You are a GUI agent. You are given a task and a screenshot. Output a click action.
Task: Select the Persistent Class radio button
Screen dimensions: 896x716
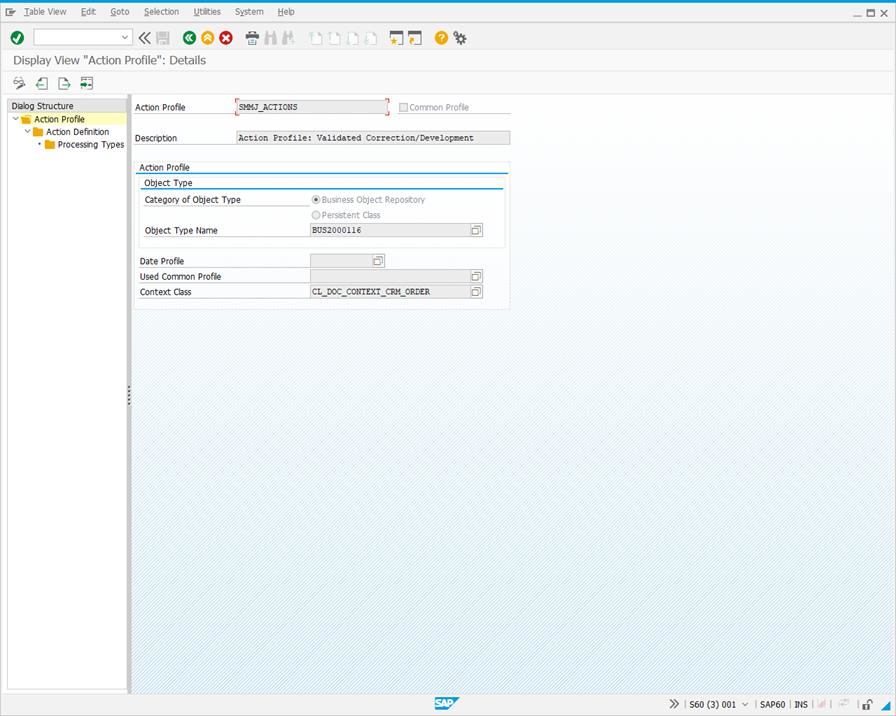[x=316, y=214]
